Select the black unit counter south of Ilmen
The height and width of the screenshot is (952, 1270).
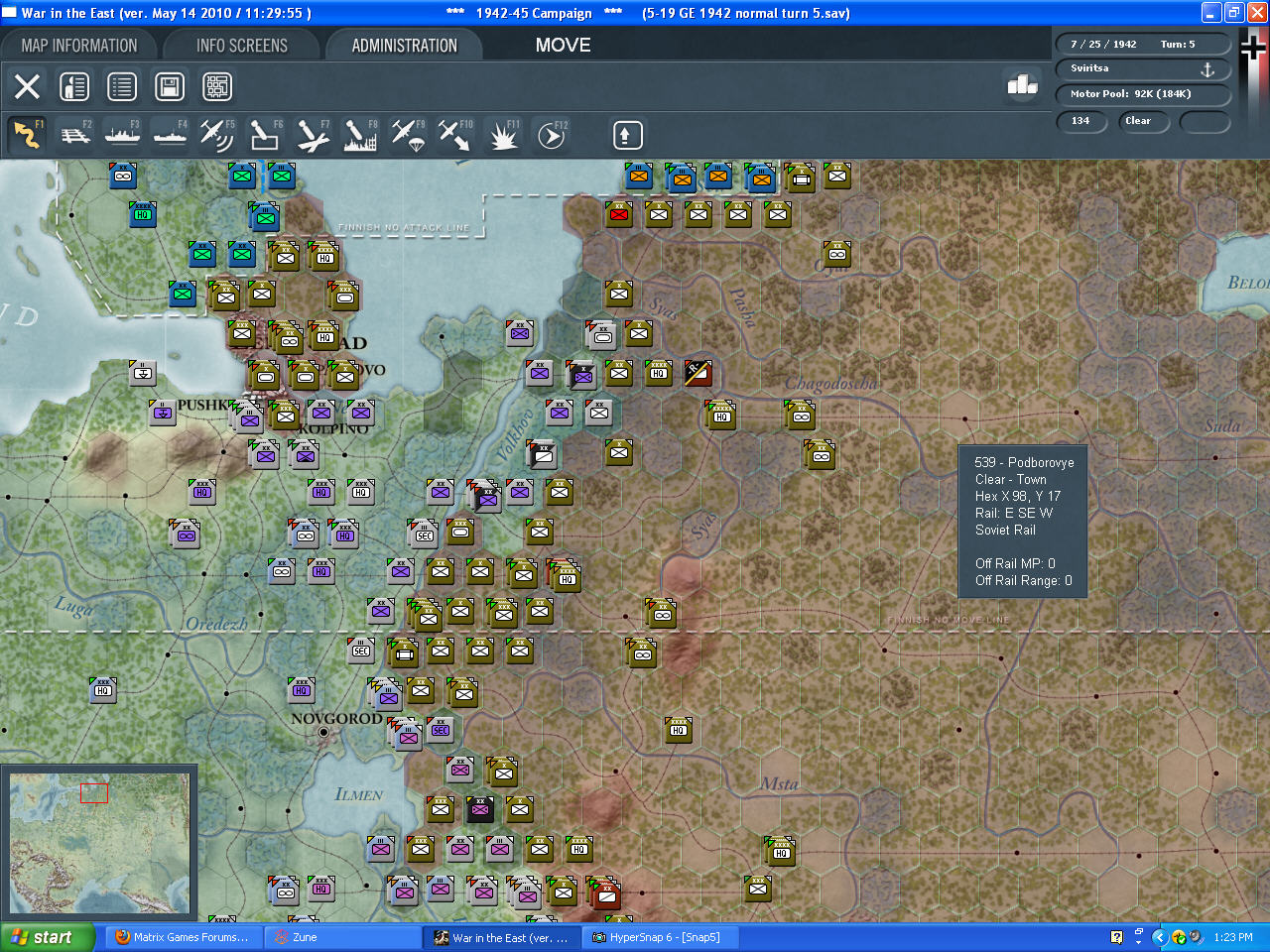pyautogui.click(x=480, y=809)
